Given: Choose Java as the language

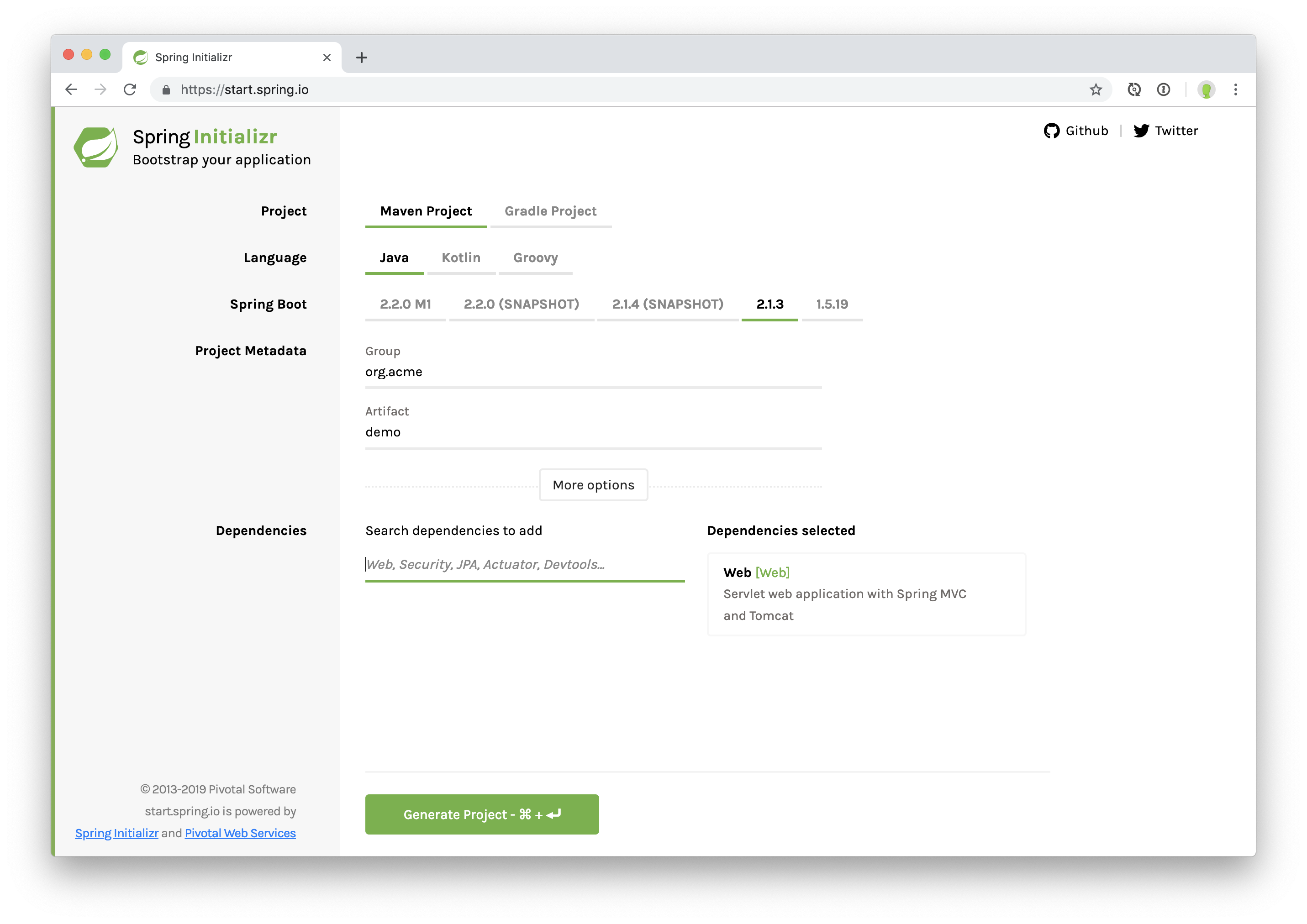Looking at the screenshot, I should pyautogui.click(x=394, y=258).
